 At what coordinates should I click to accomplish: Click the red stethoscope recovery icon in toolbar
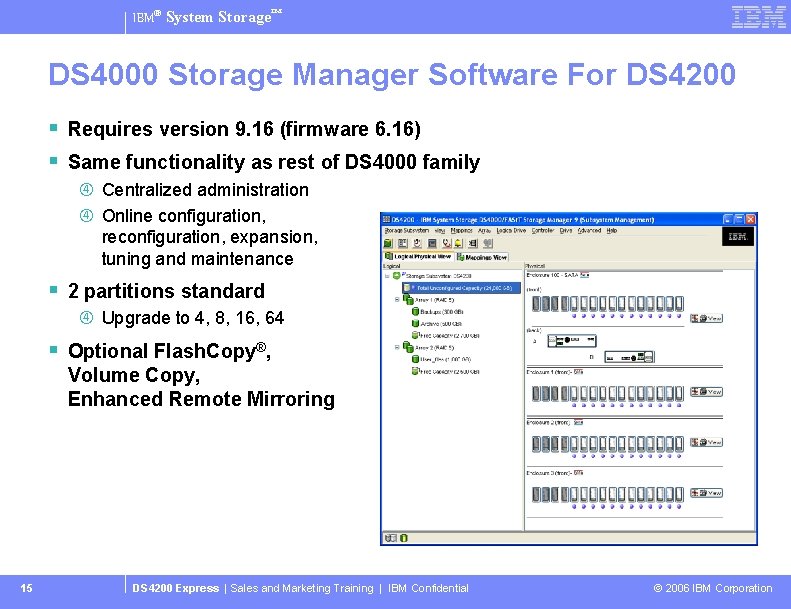[x=446, y=243]
